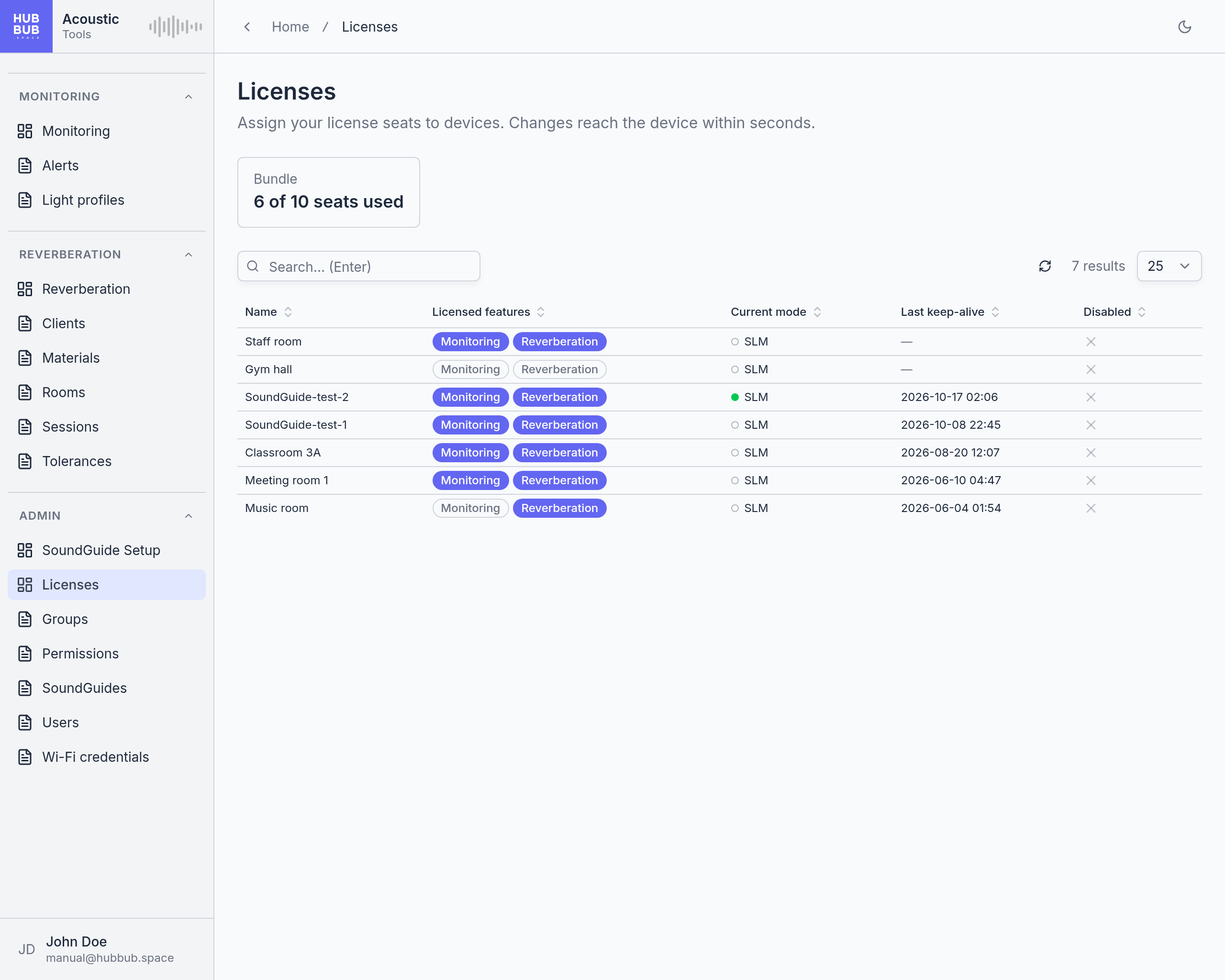Screen dimensions: 1225x980
Task: Toggle Monitoring feature for Gym hall
Action: (x=470, y=369)
